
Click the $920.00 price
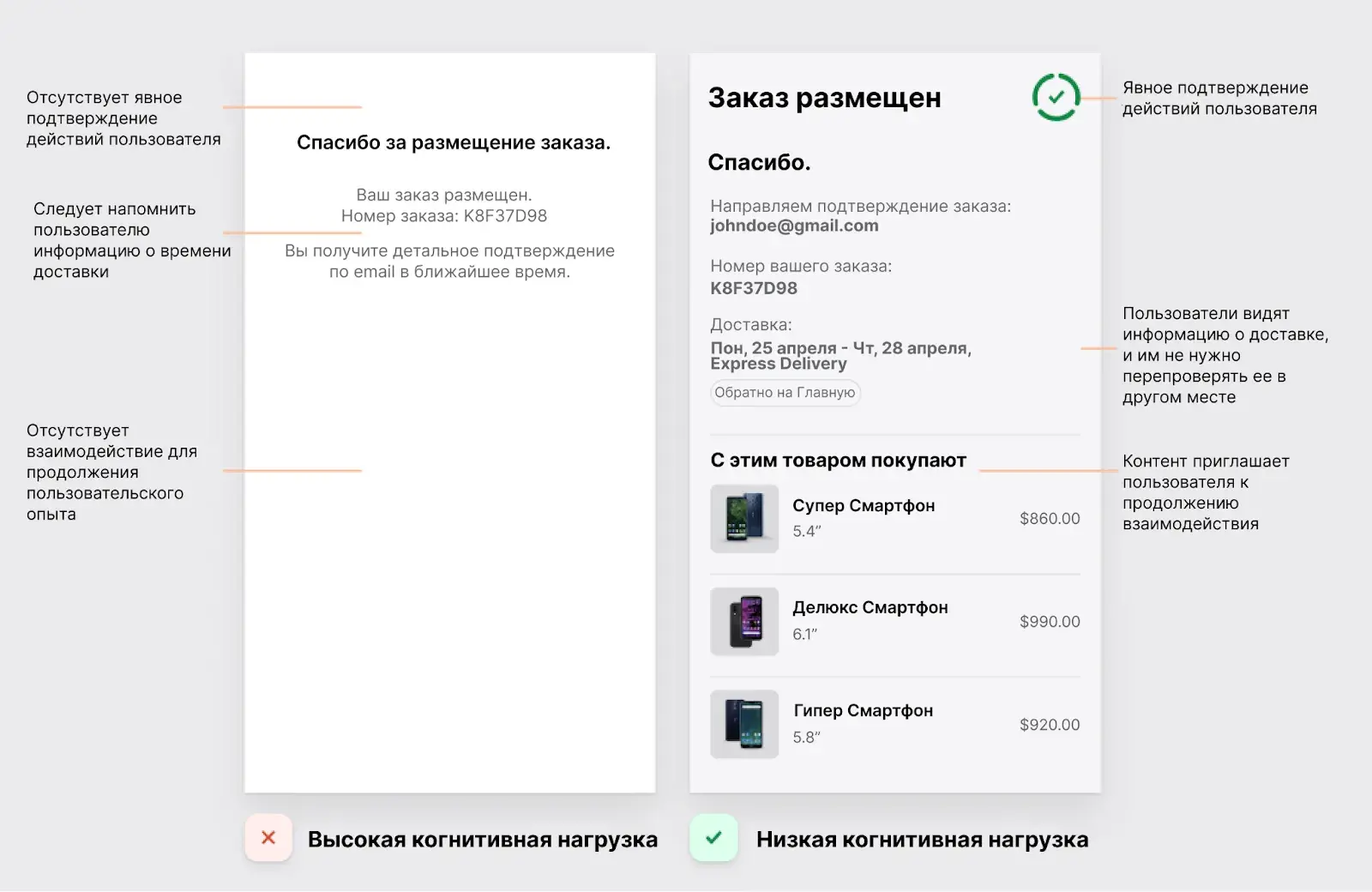[x=1050, y=725]
